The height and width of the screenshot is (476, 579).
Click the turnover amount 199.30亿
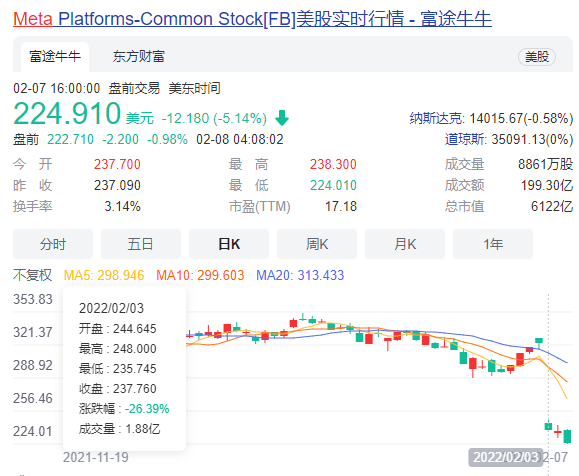[x=547, y=185]
